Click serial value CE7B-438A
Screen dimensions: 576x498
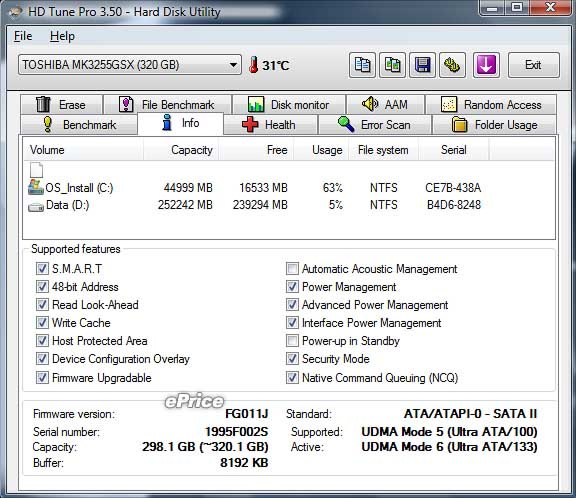point(453,188)
